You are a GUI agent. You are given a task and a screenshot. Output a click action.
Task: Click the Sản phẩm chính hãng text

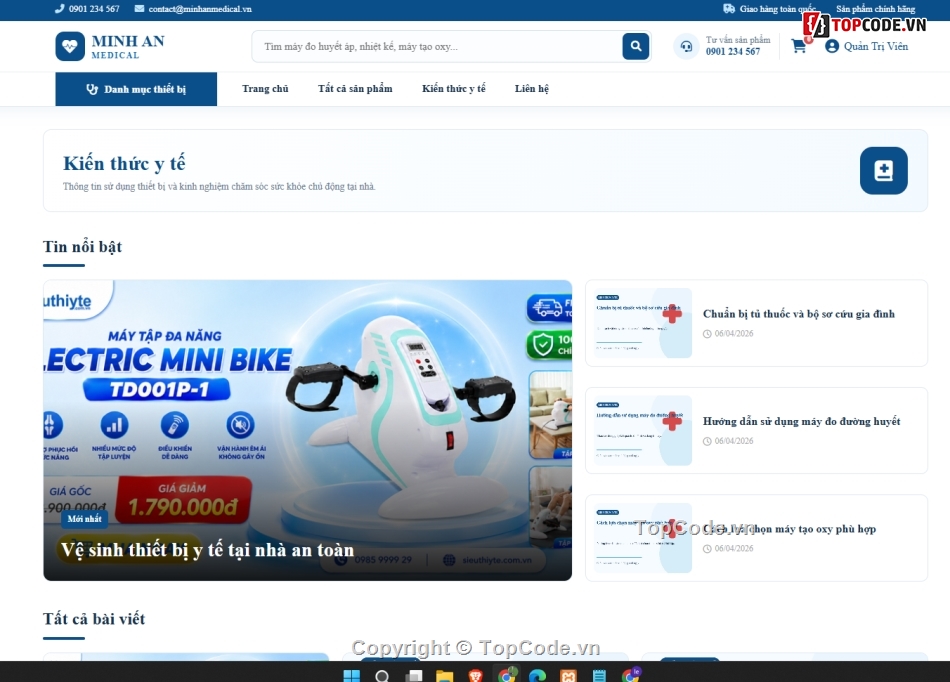(875, 8)
